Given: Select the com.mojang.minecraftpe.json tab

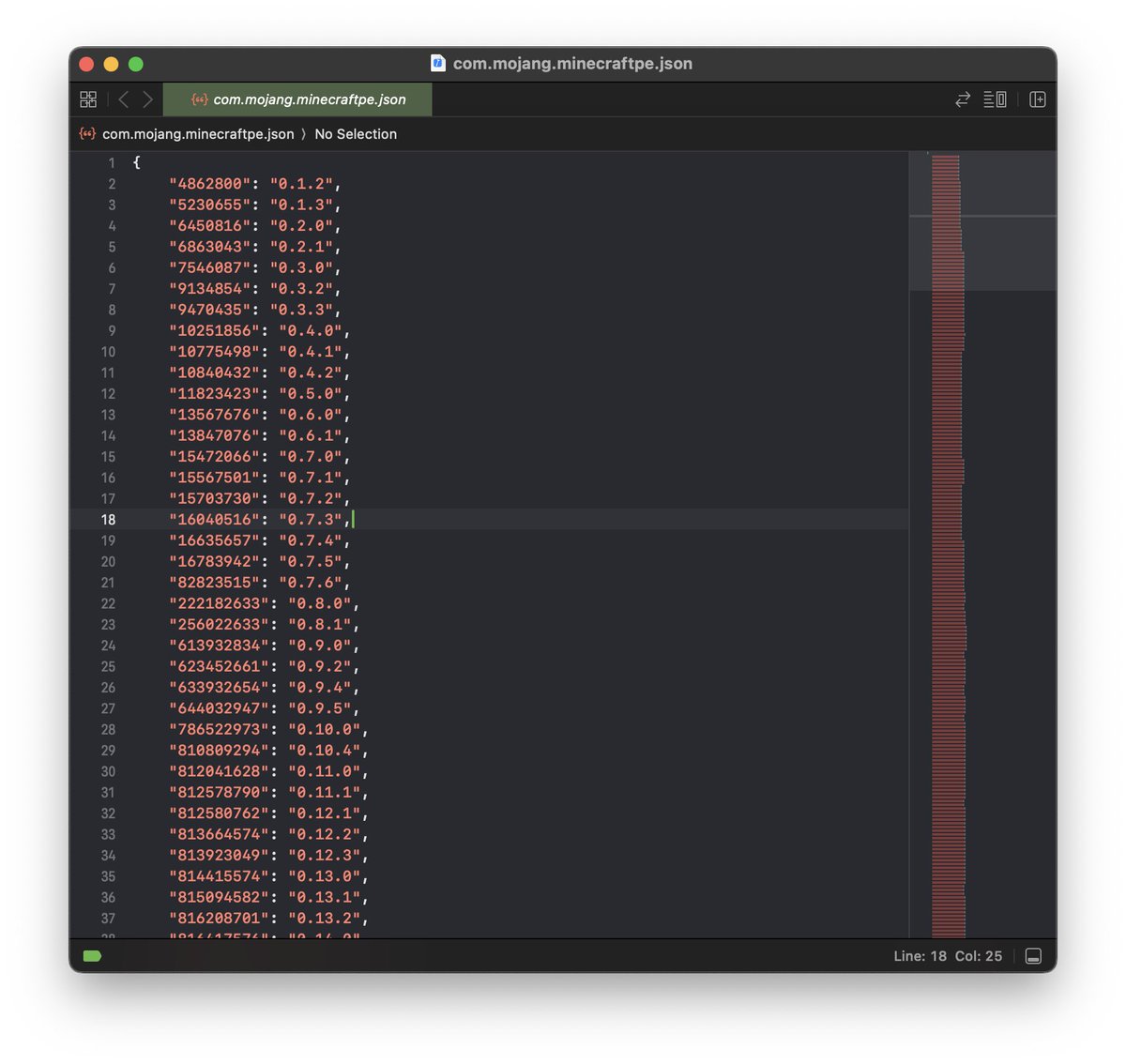Looking at the screenshot, I should click(x=297, y=99).
